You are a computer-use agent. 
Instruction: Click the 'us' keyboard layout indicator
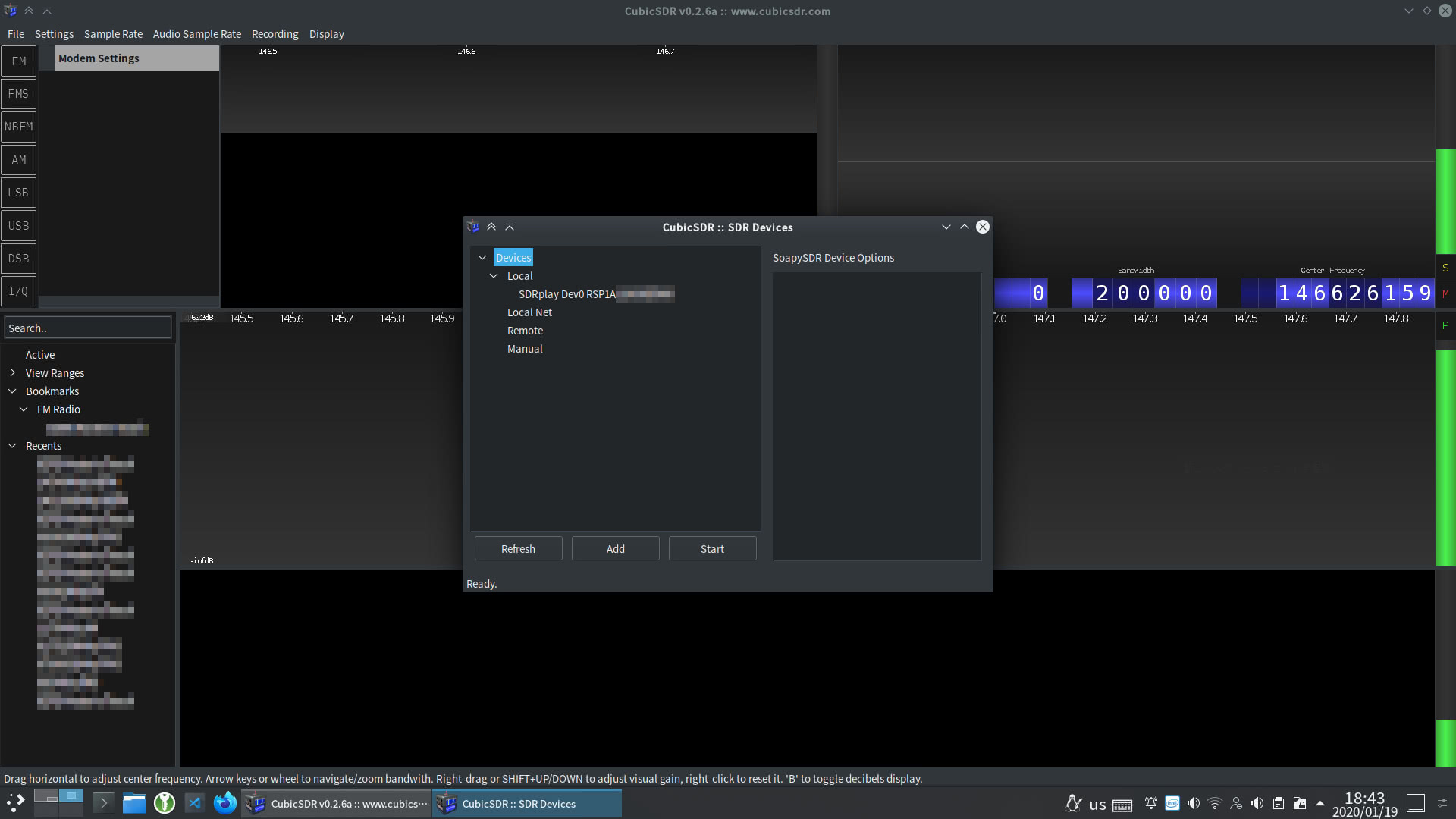pyautogui.click(x=1098, y=805)
